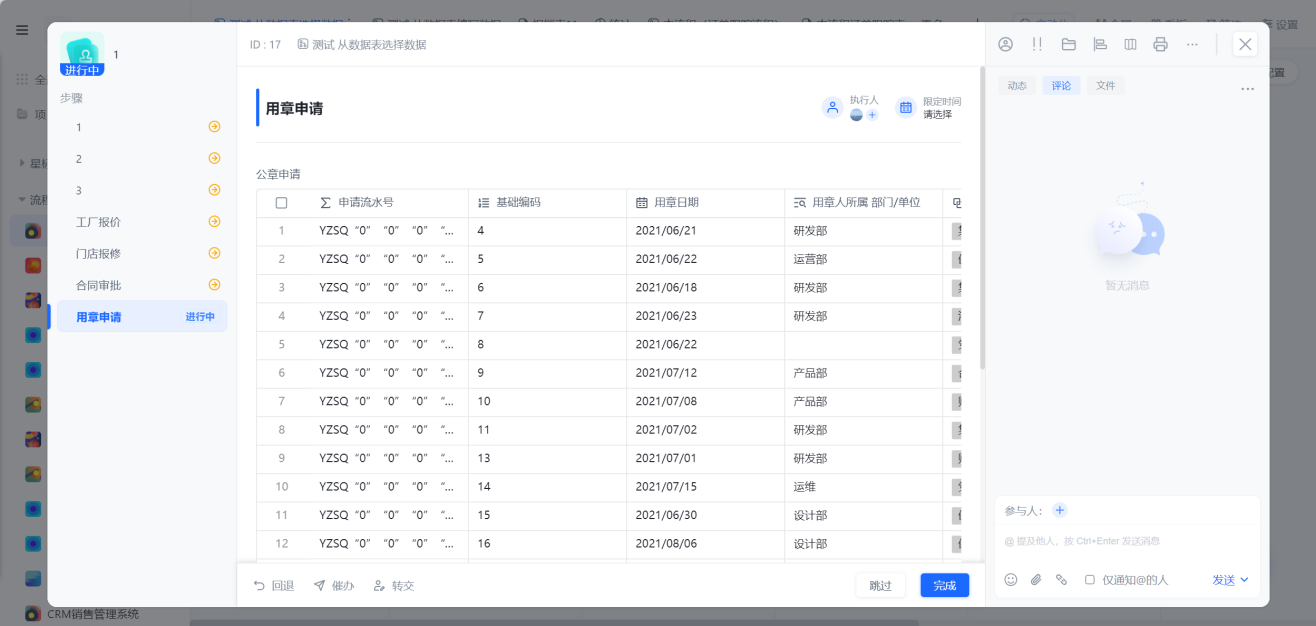Add participant with plus next to 参与人
Image resolution: width=1316 pixels, height=626 pixels.
pyautogui.click(x=1060, y=510)
